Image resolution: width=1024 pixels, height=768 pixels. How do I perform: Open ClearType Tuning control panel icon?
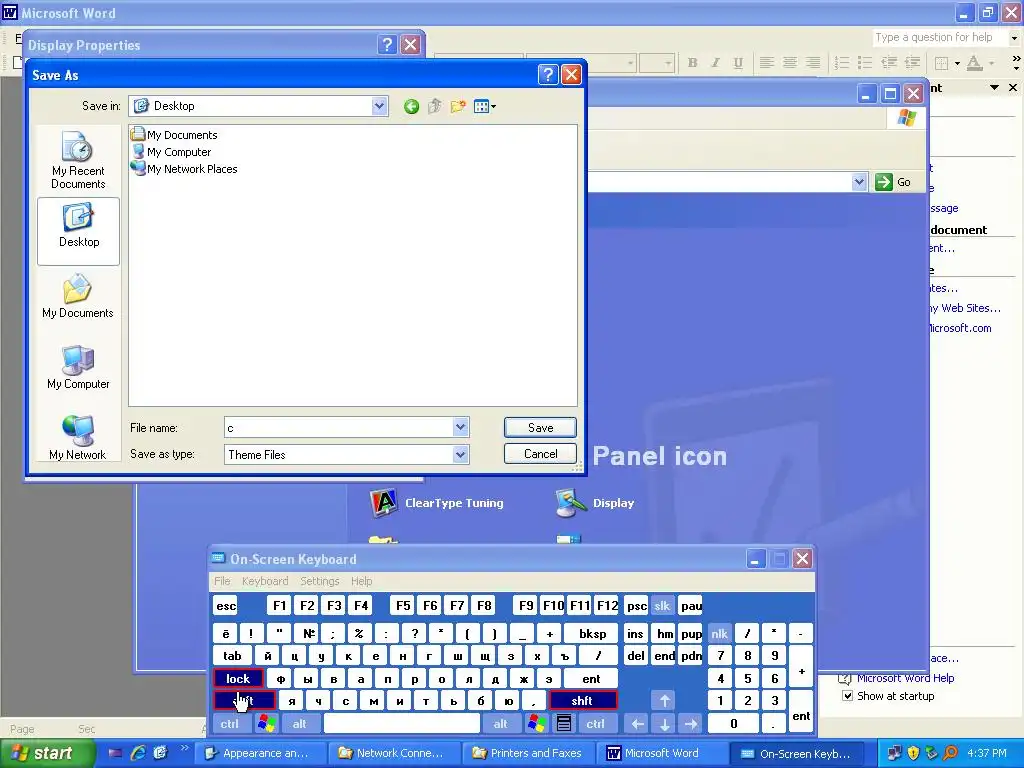click(x=436, y=503)
